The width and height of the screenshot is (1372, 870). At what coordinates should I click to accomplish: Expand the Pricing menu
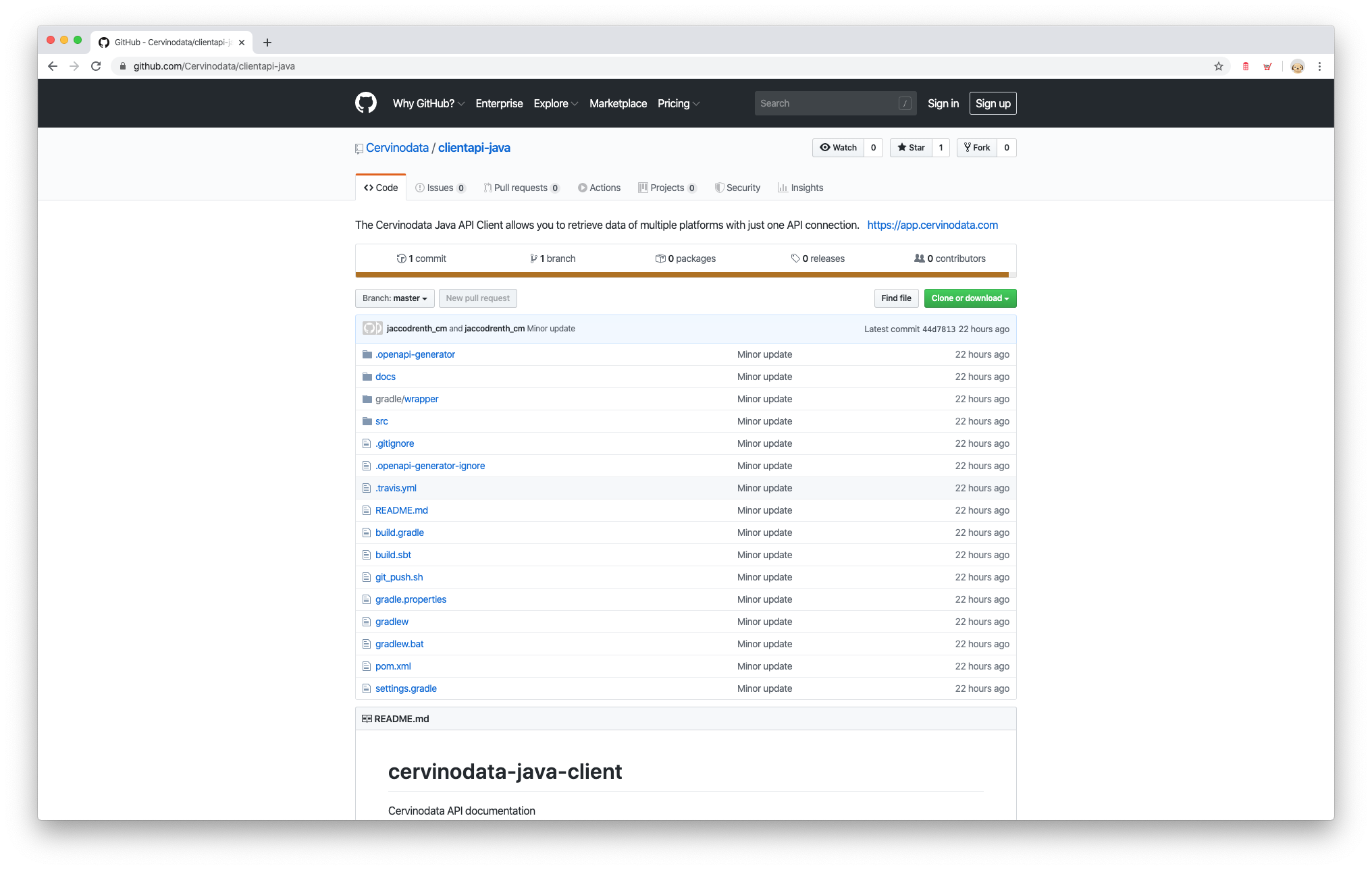(x=679, y=103)
